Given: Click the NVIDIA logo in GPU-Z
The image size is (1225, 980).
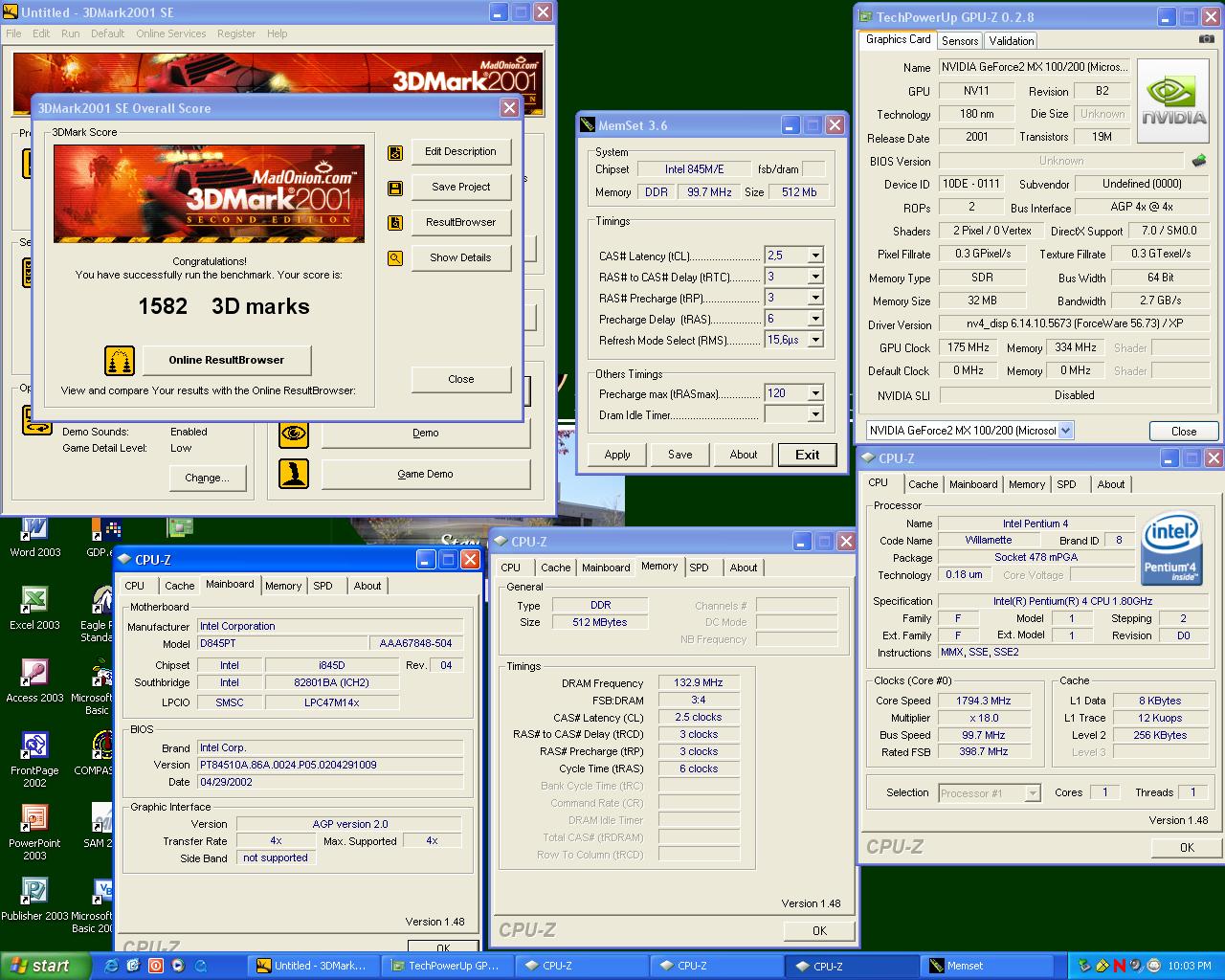Looking at the screenshot, I should pos(1172,100).
